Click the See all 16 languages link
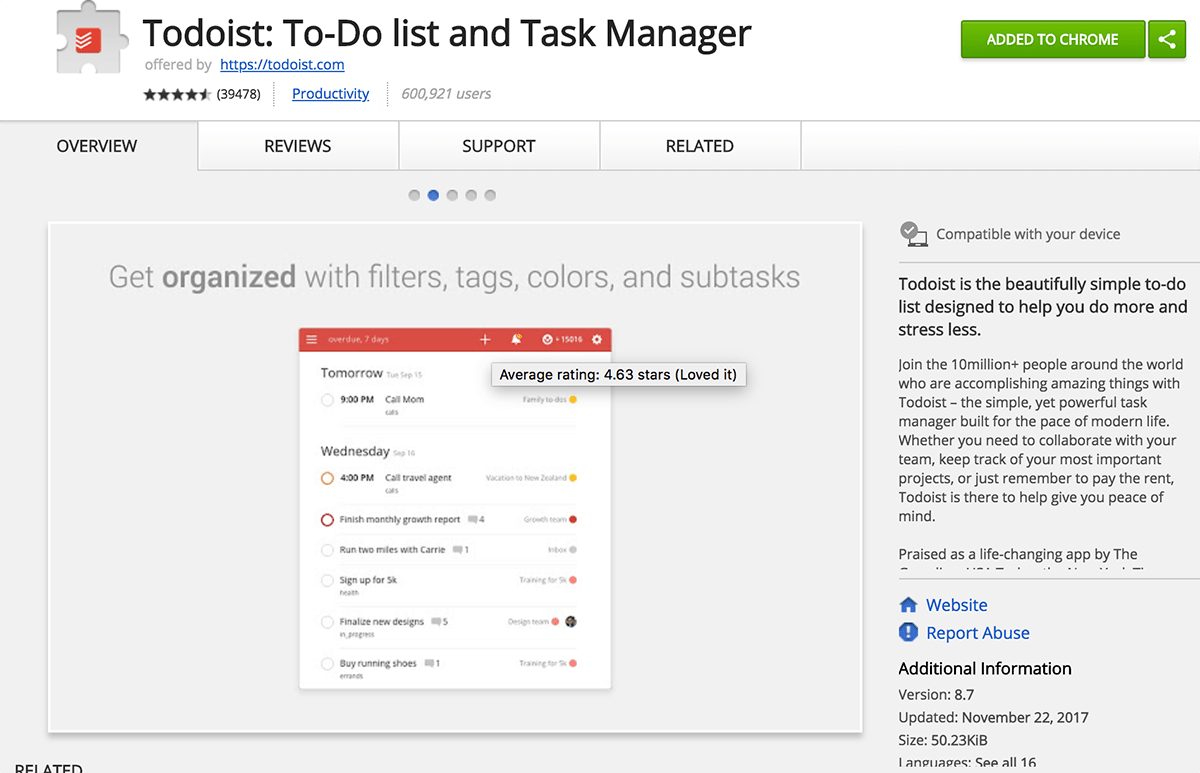 click(1006, 763)
